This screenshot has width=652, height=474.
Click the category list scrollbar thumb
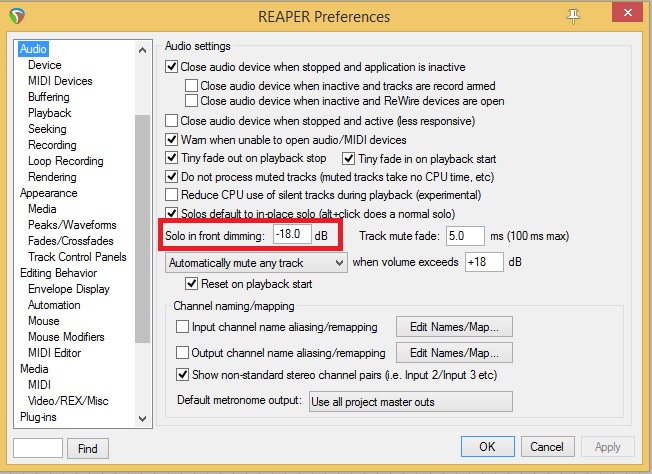tap(142, 229)
